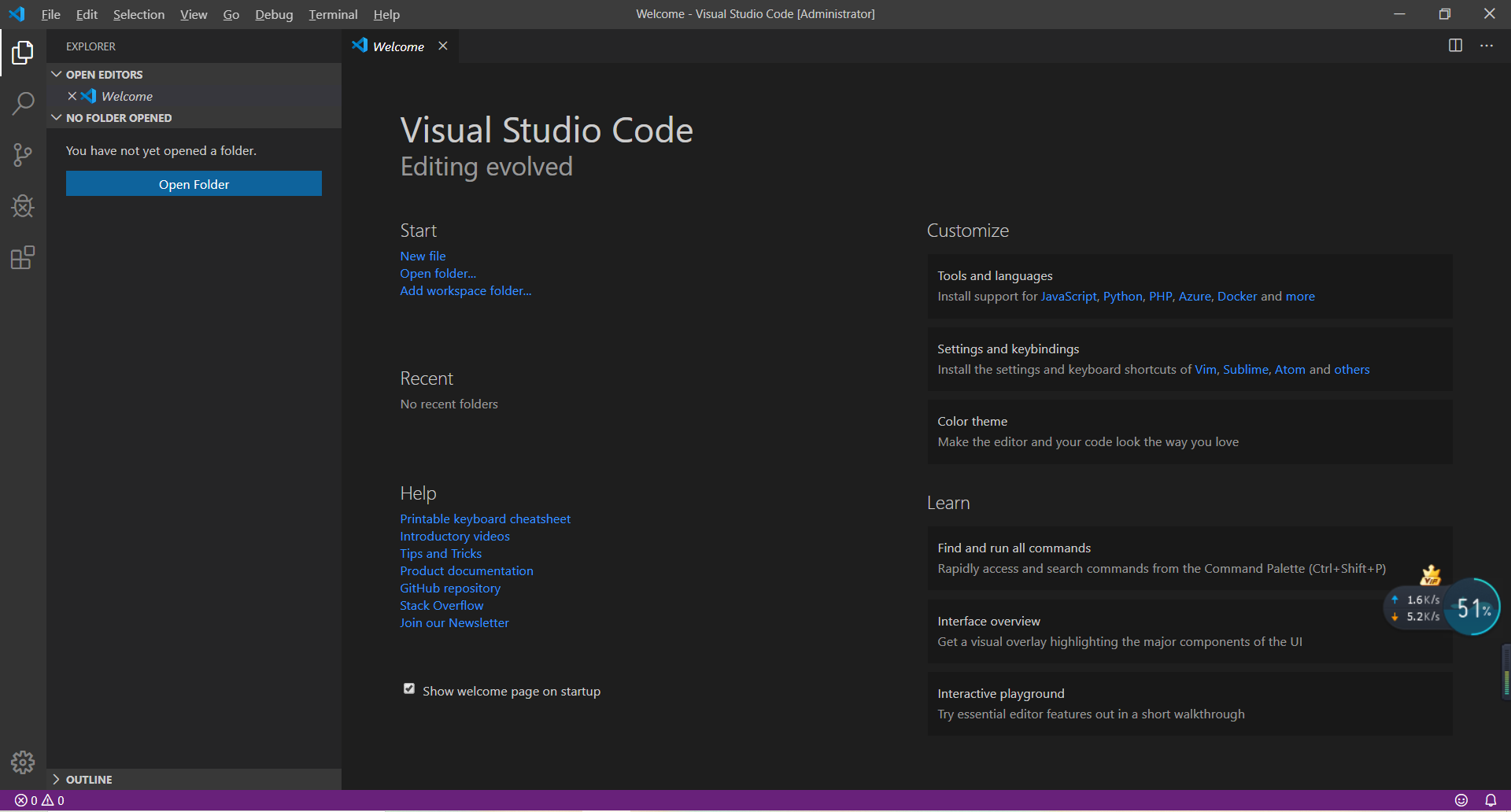Open Stack Overflow link
The image size is (1511, 812).
pyautogui.click(x=441, y=605)
